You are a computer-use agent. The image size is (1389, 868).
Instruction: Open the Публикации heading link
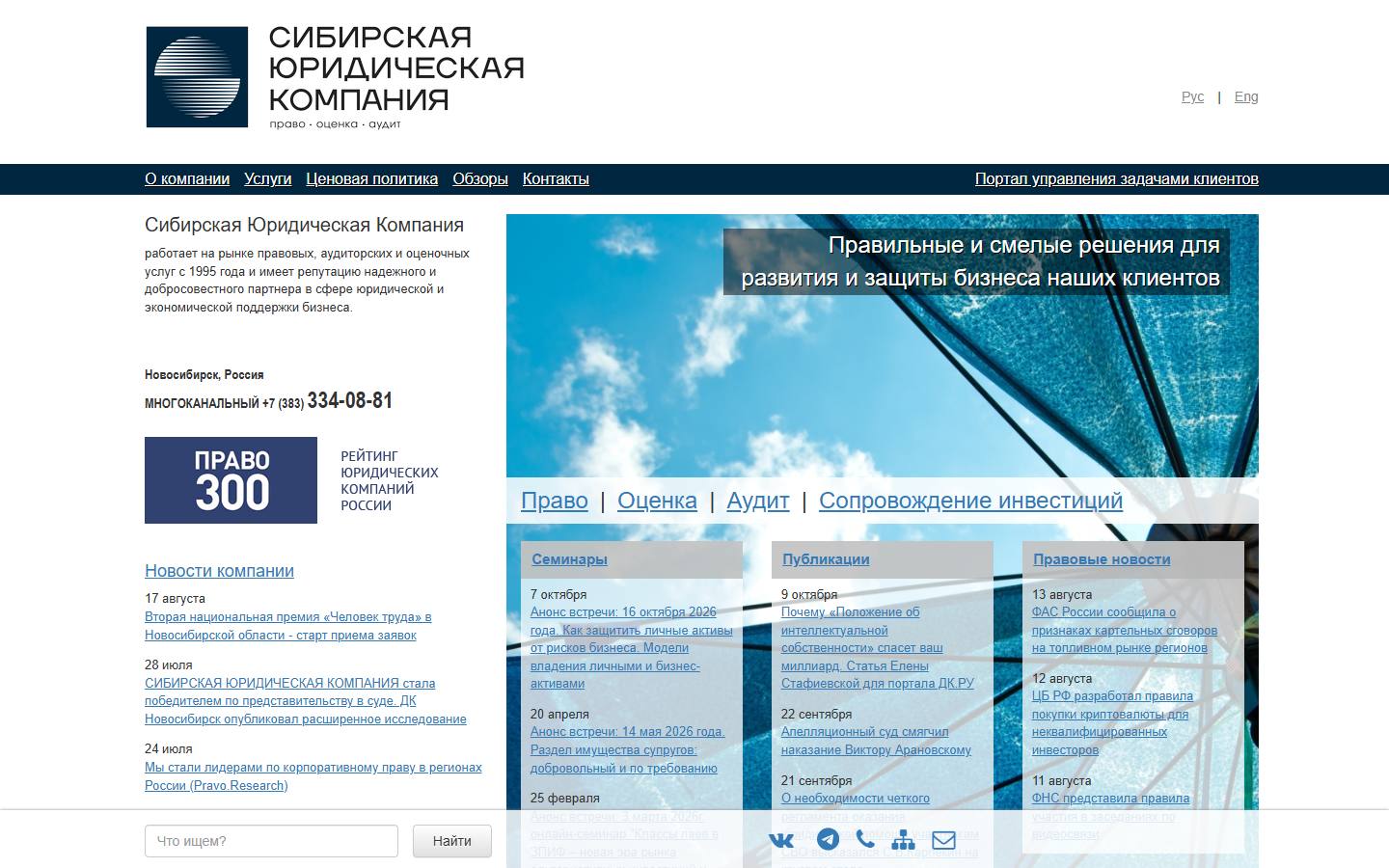click(826, 559)
